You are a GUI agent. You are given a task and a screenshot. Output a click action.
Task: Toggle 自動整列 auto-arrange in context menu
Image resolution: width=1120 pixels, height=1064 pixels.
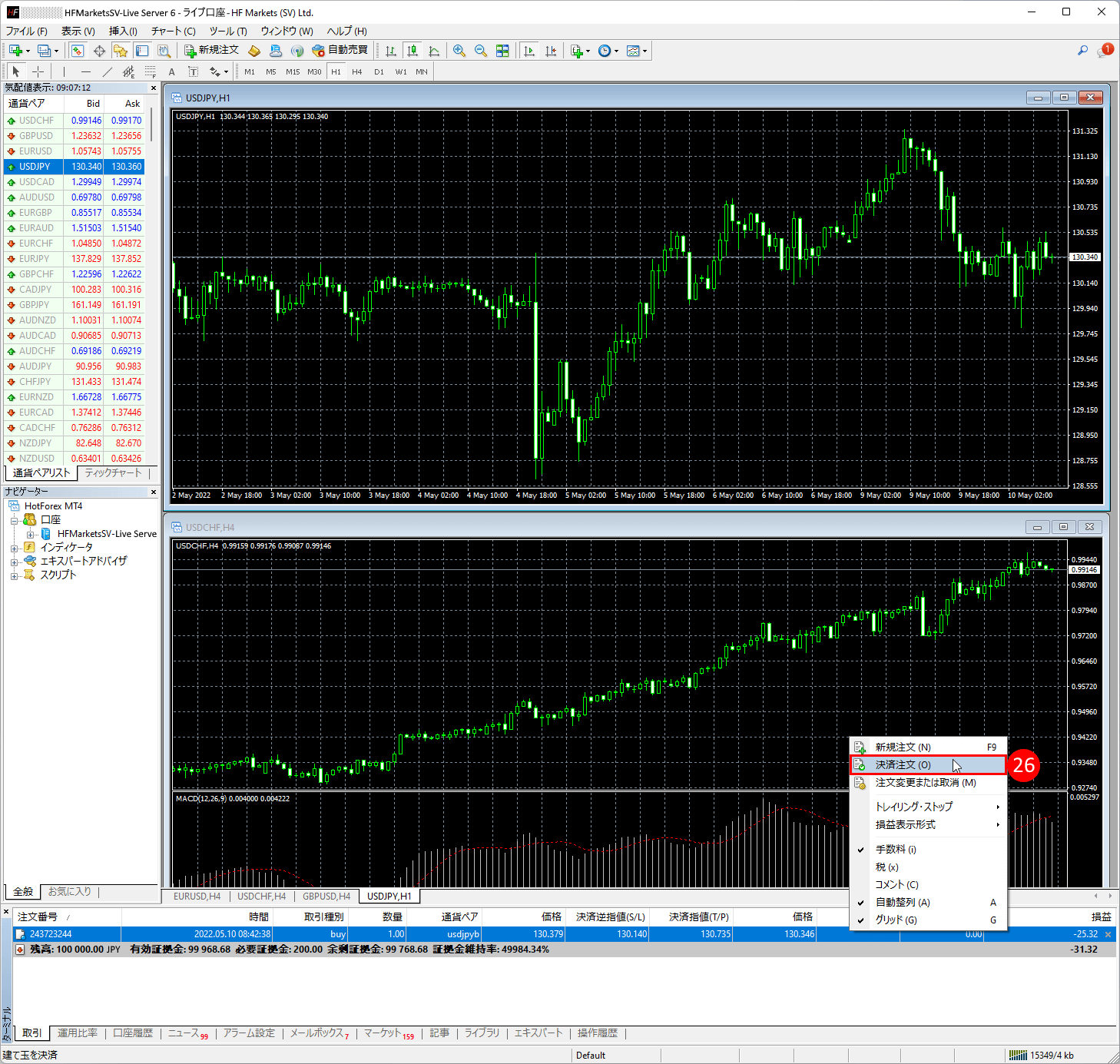(x=903, y=902)
